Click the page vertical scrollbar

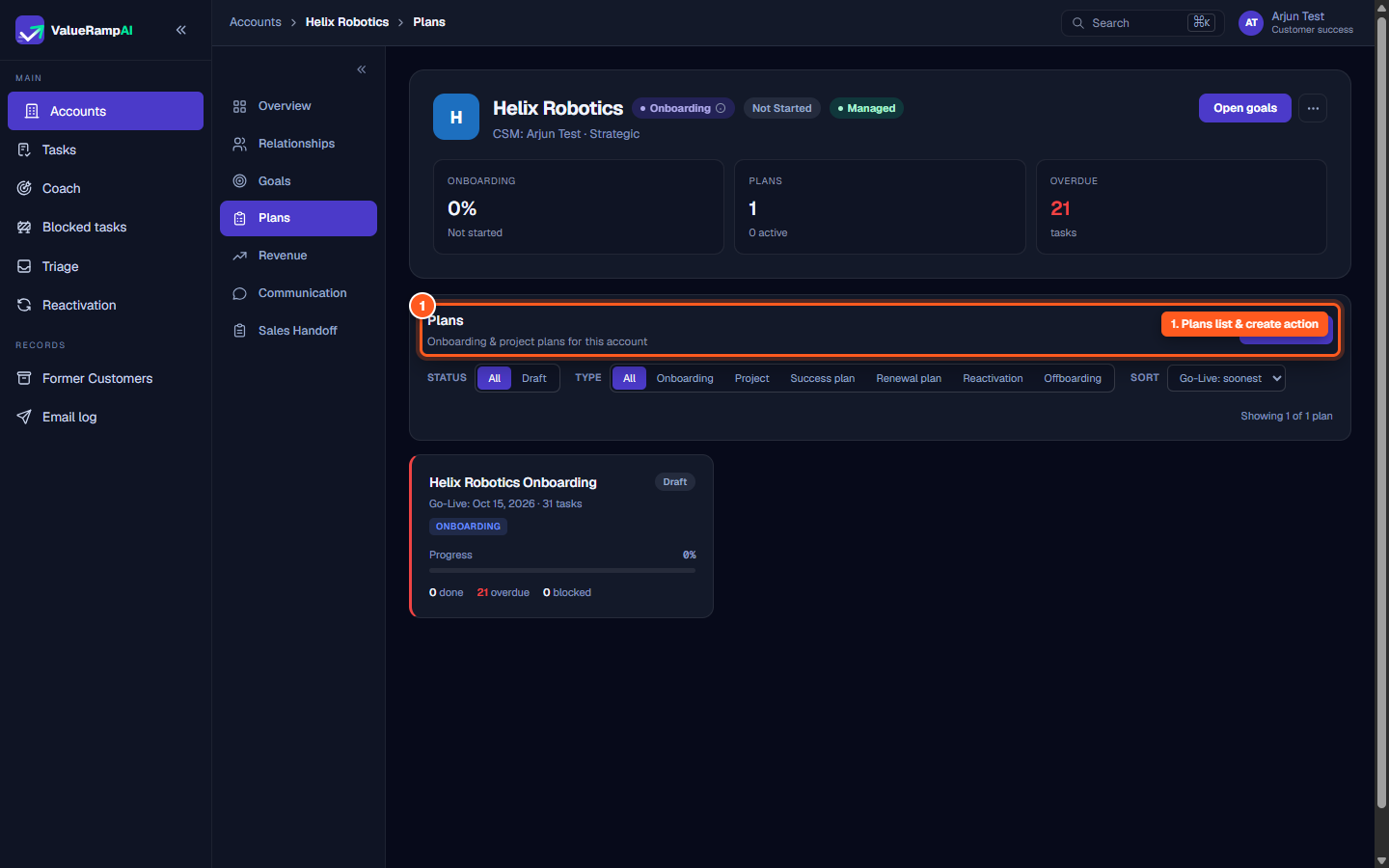point(1381,415)
